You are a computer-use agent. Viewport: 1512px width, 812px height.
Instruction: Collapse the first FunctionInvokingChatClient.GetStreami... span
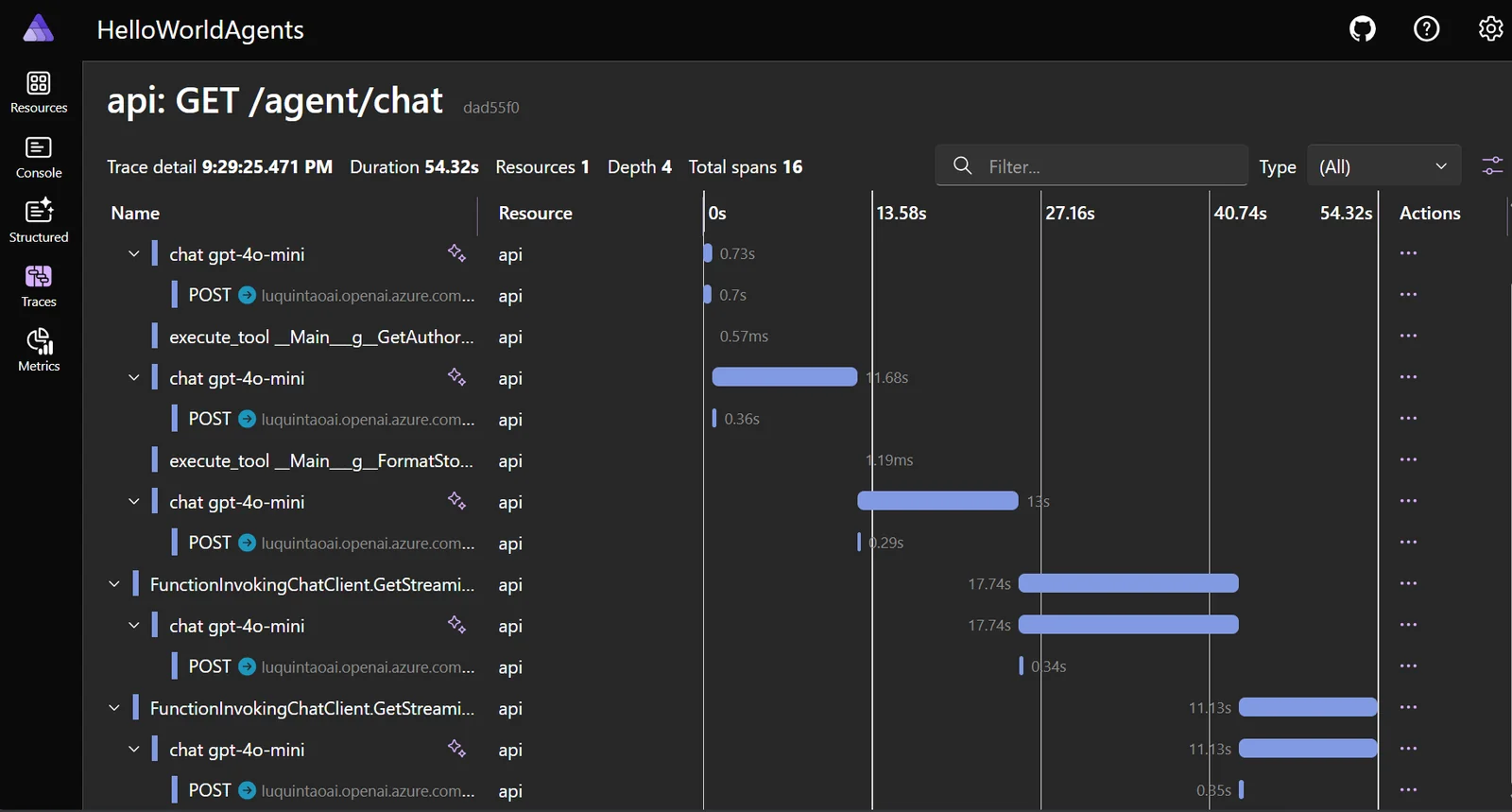[x=114, y=584]
